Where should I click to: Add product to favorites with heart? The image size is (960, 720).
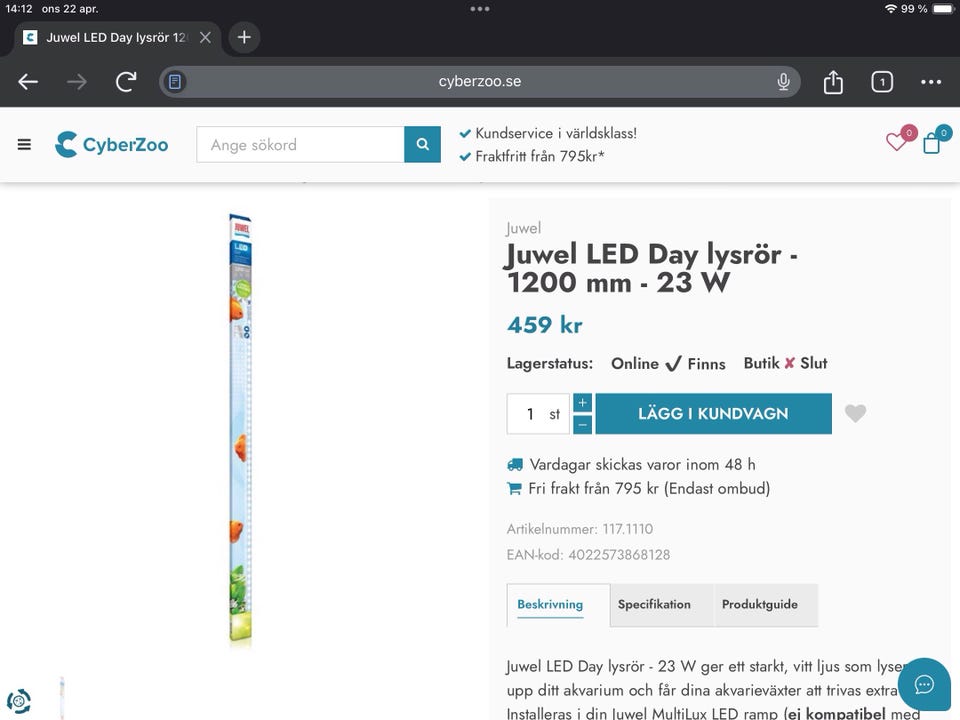click(855, 413)
